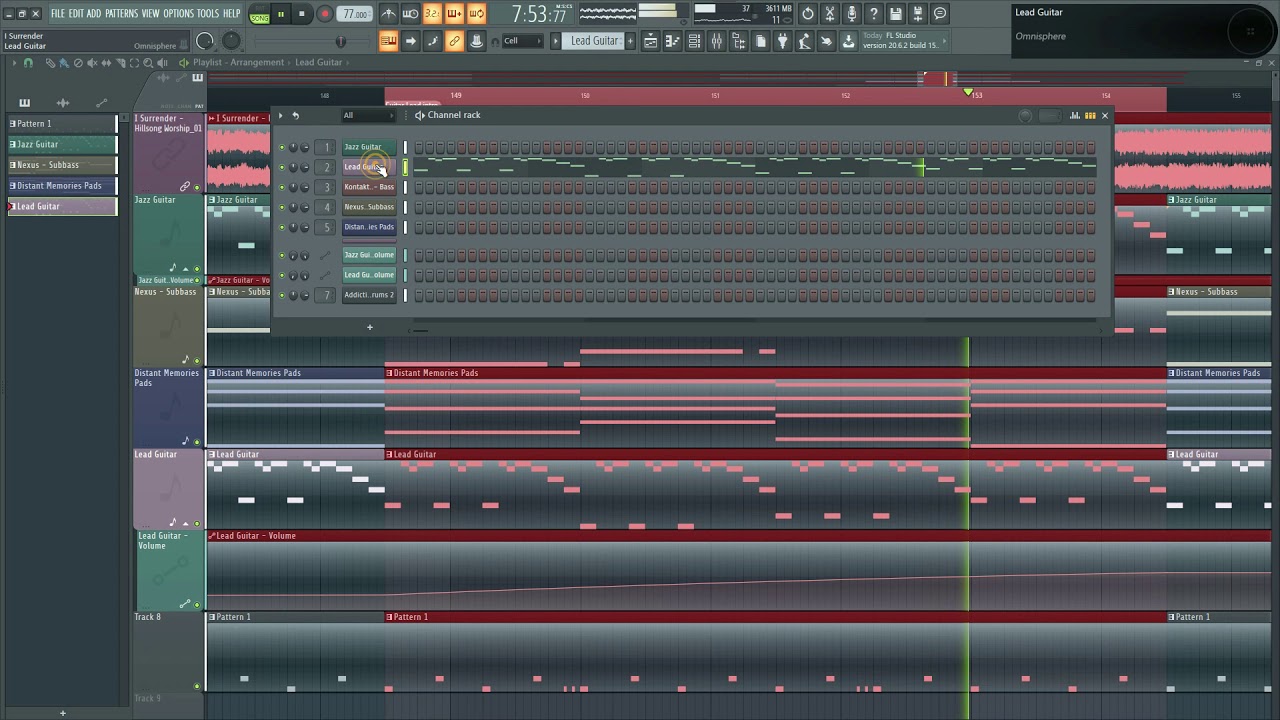Select Distant Memories Pads in pattern picker
Screen dimensions: 1280x720
pos(62,186)
